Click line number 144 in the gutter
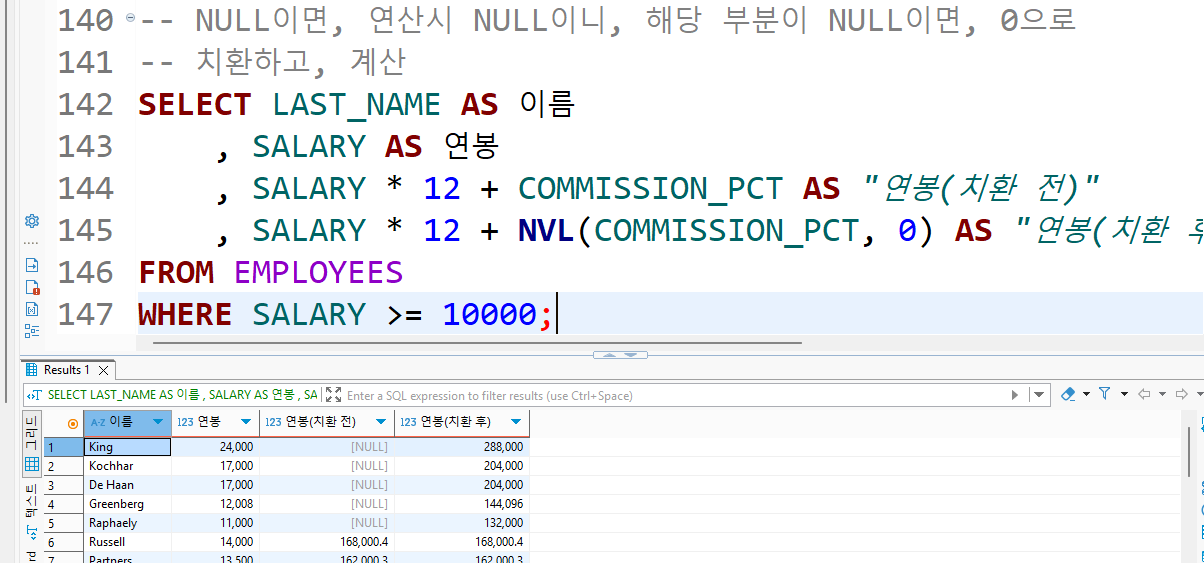The width and height of the screenshot is (1204, 563). click(x=86, y=188)
